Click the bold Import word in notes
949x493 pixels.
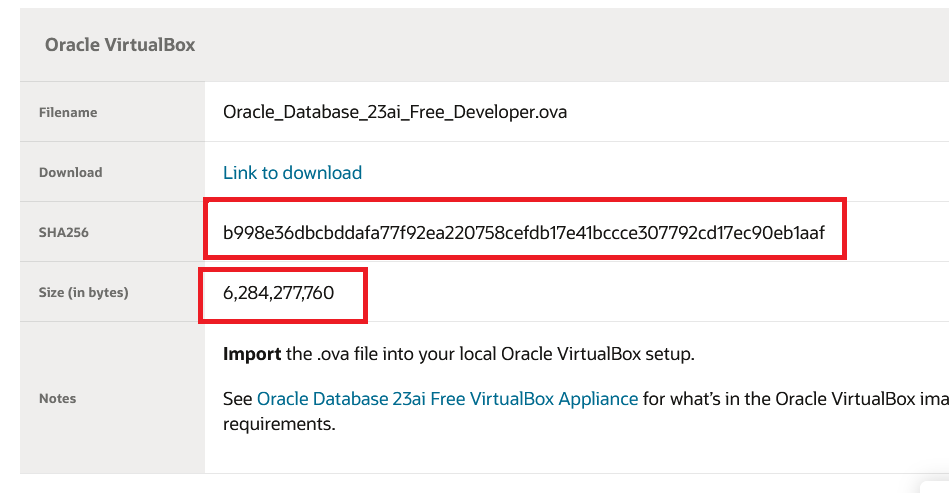pos(252,354)
